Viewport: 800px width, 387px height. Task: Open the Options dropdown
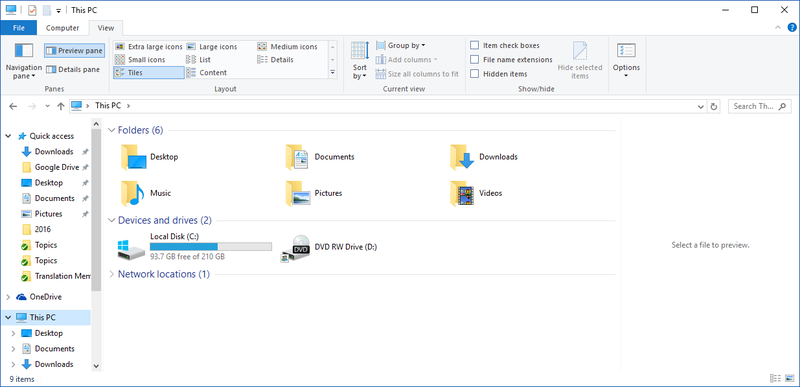pyautogui.click(x=626, y=61)
